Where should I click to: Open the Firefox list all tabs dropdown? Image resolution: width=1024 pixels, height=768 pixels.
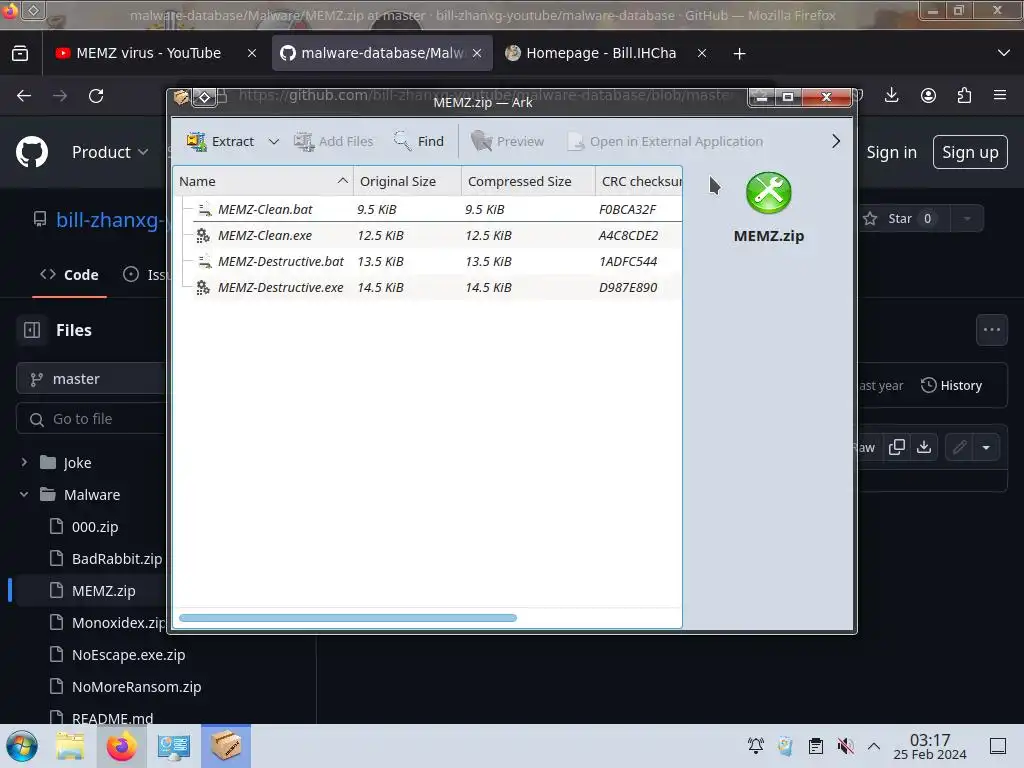[x=1004, y=53]
